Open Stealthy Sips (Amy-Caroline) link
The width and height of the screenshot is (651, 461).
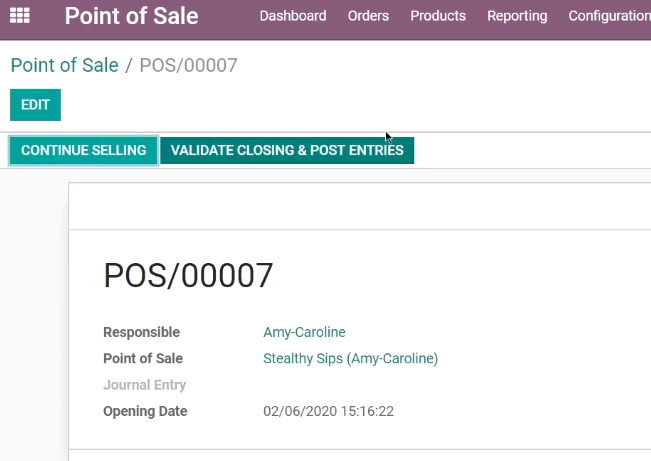pos(350,358)
